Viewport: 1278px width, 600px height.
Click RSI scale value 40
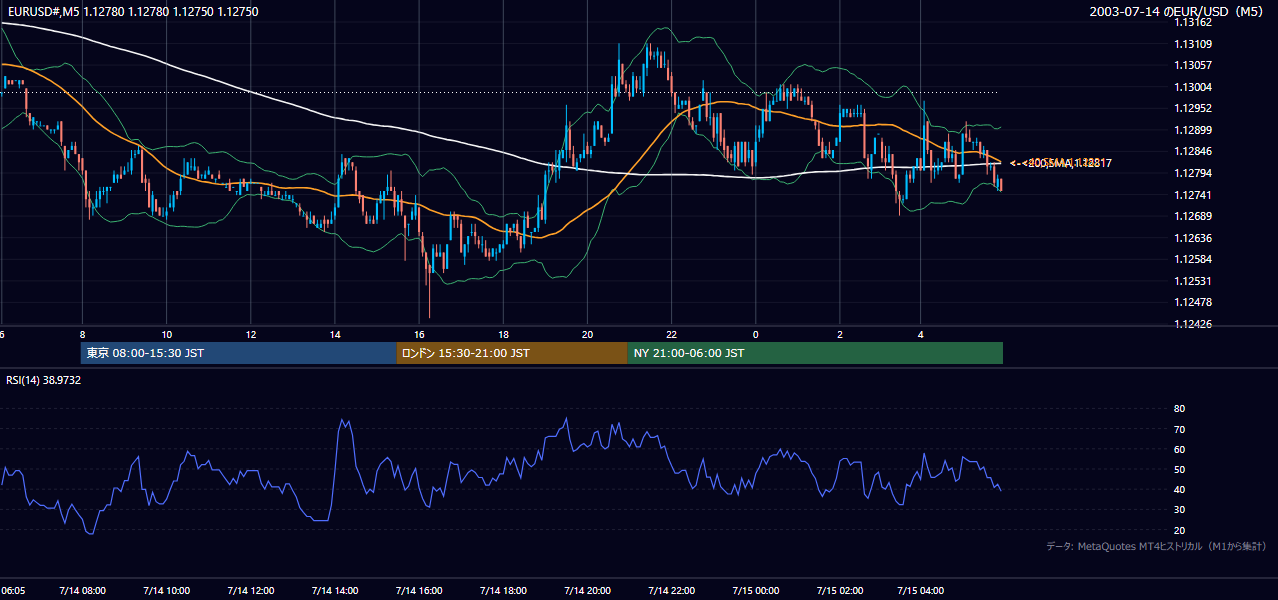1179,489
